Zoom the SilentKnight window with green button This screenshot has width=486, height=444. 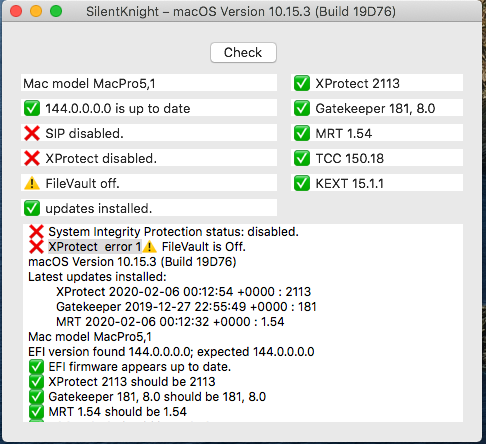tap(56, 11)
